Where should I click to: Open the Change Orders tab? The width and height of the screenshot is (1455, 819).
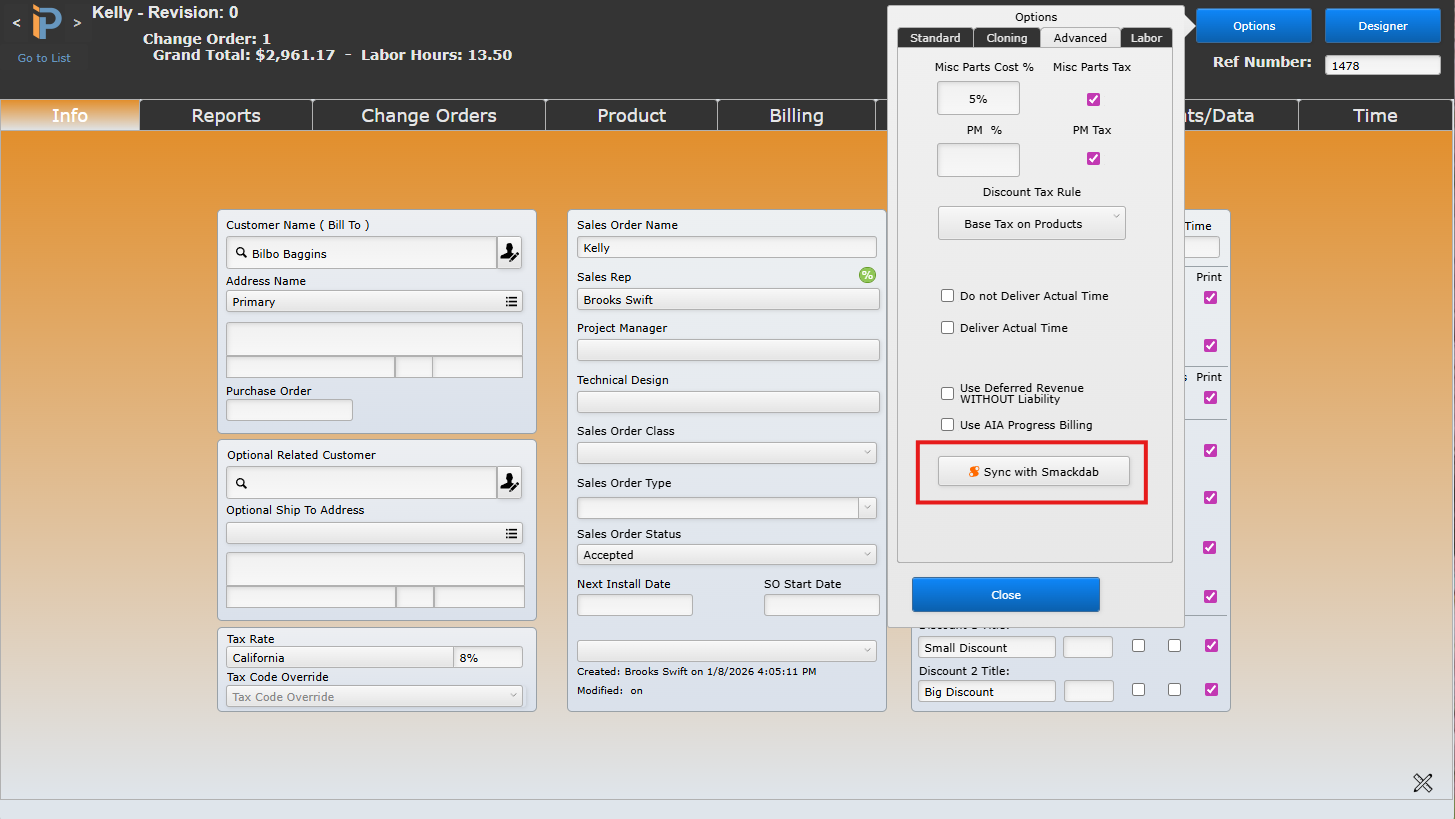[x=428, y=116]
